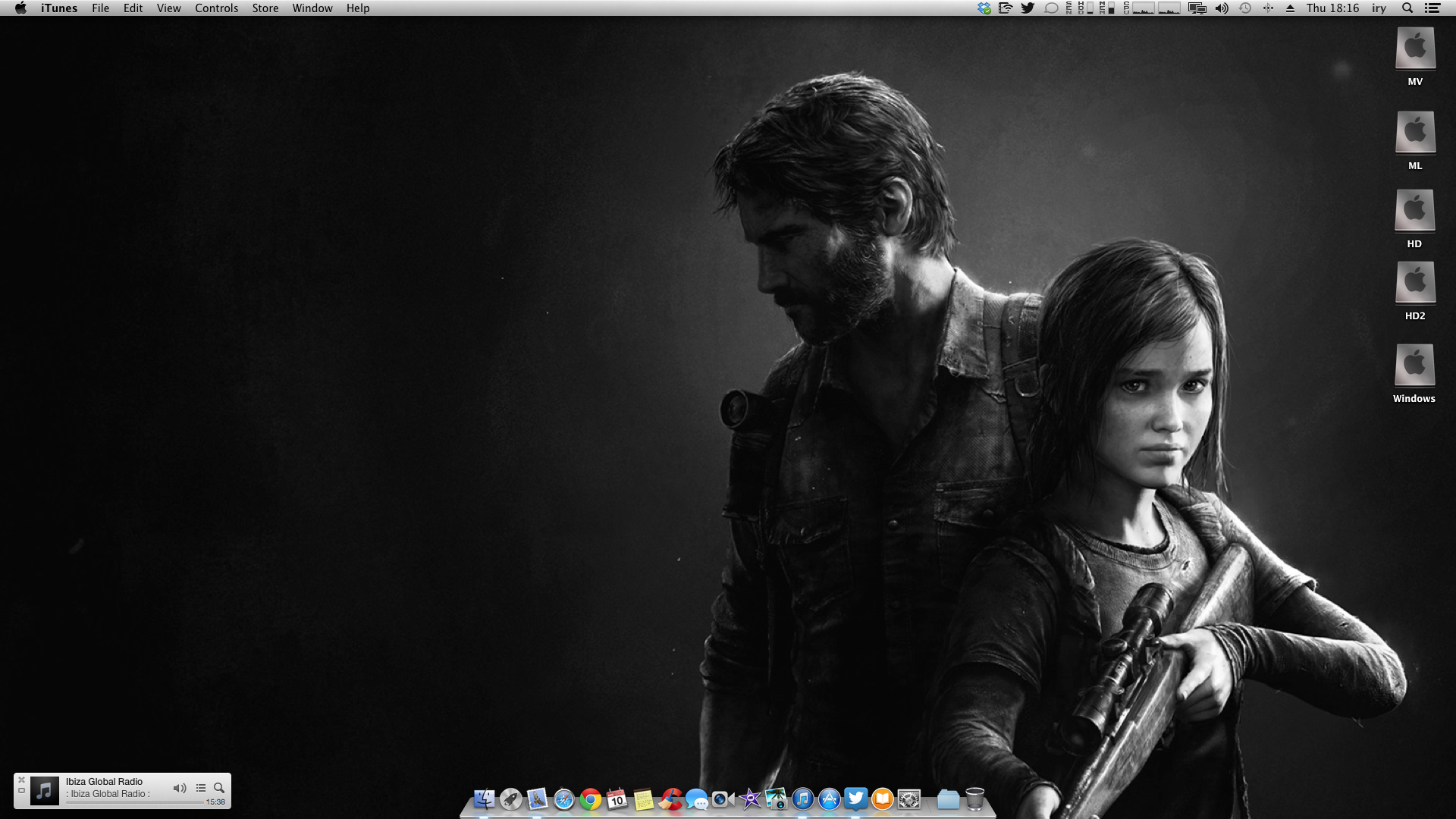Open the Twitter app in the Dock
This screenshot has width=1456, height=819.
point(855,799)
